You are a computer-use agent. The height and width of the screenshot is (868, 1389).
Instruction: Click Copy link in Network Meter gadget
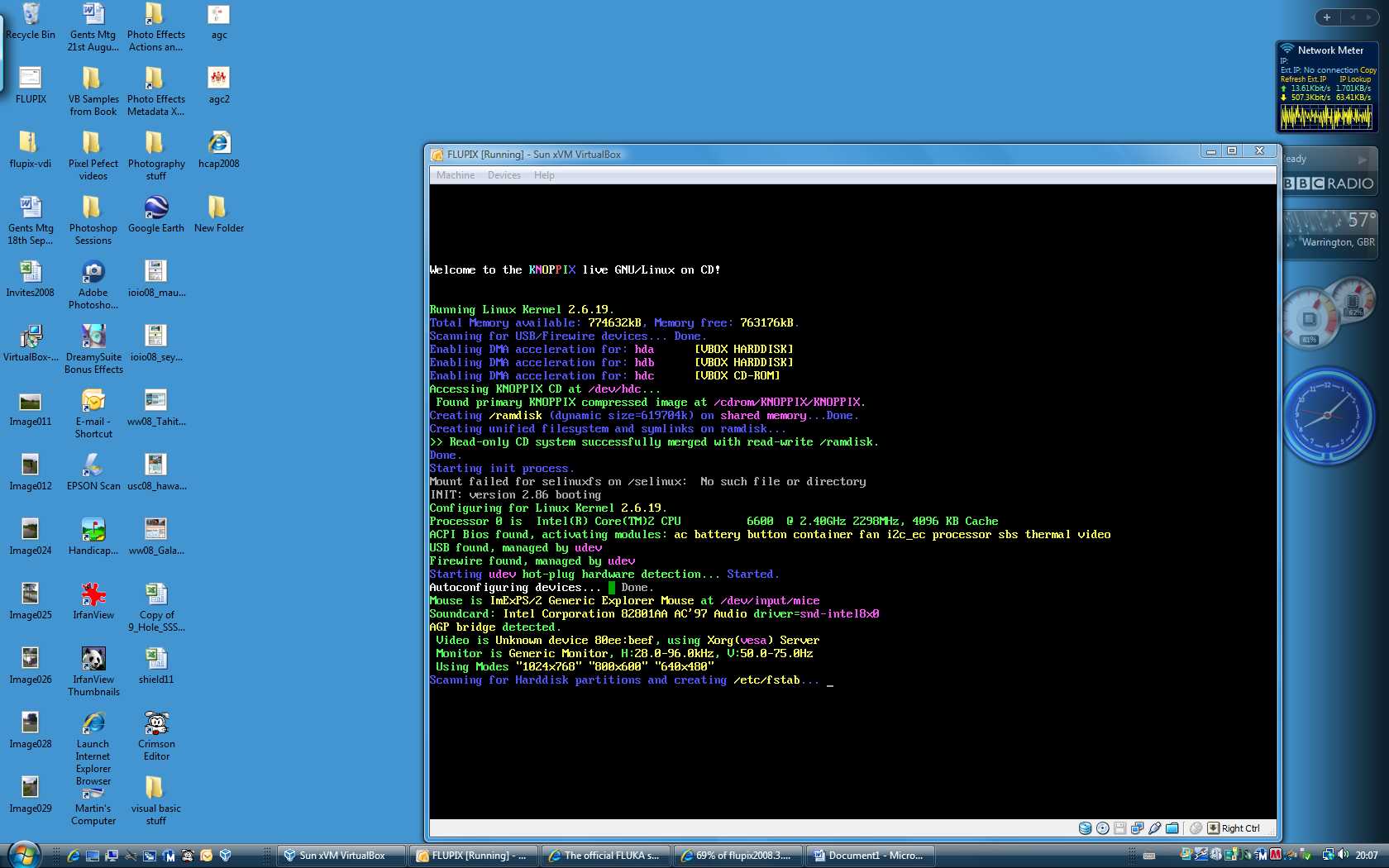click(1368, 70)
